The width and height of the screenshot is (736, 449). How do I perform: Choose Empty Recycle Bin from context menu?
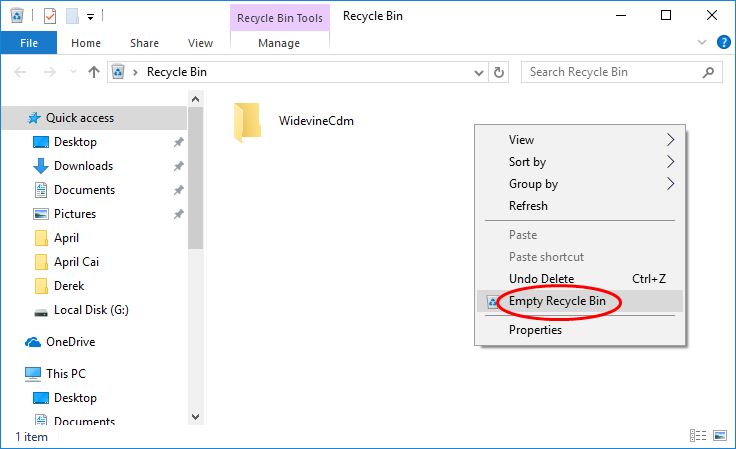556,301
